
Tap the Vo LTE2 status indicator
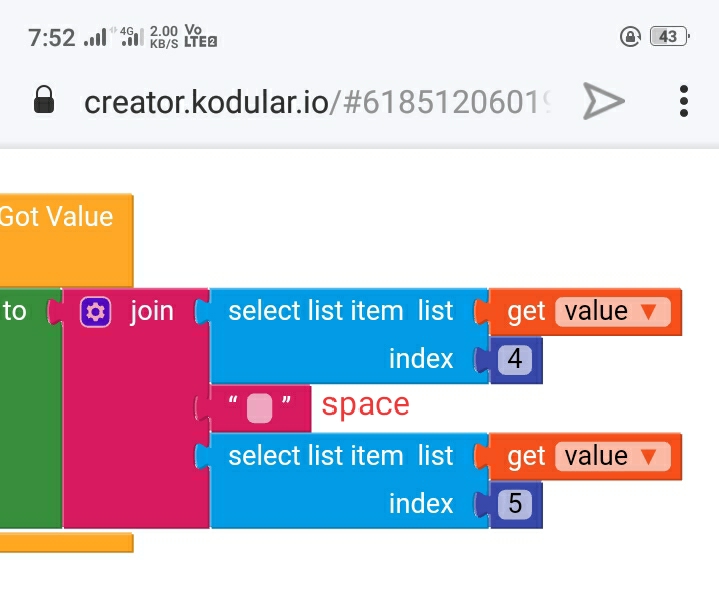click(200, 36)
